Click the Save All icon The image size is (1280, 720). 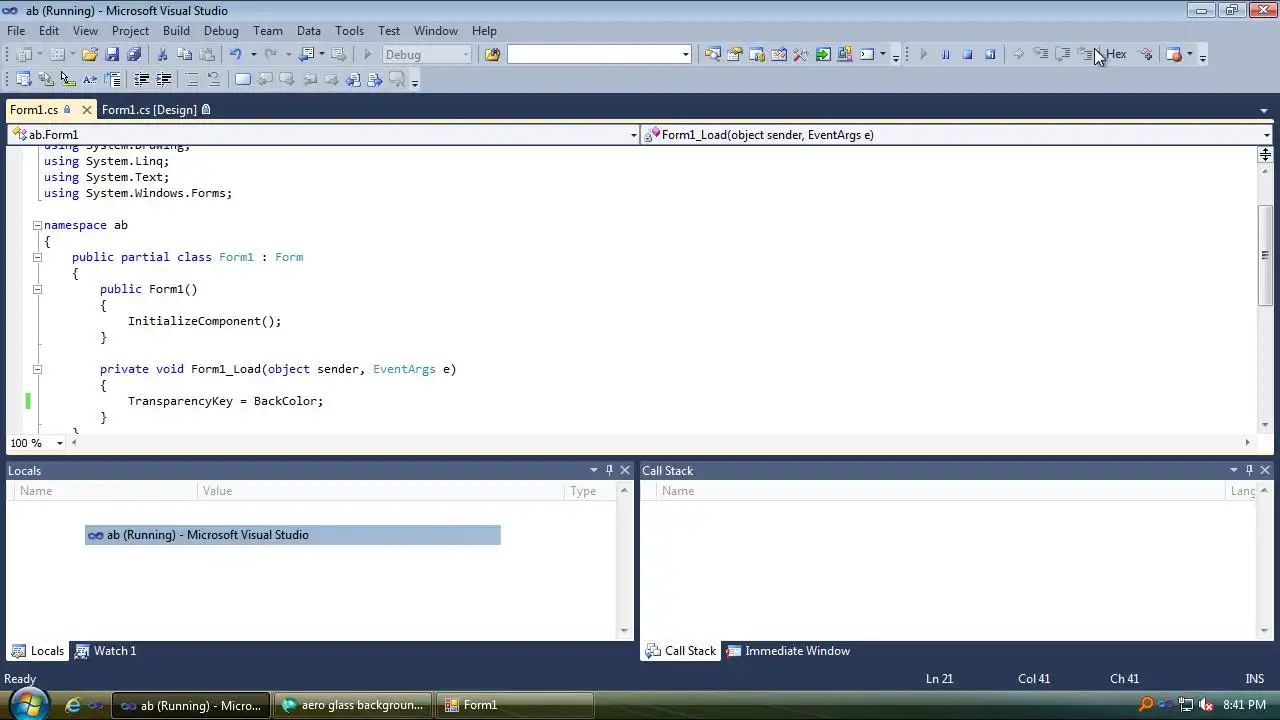(134, 54)
